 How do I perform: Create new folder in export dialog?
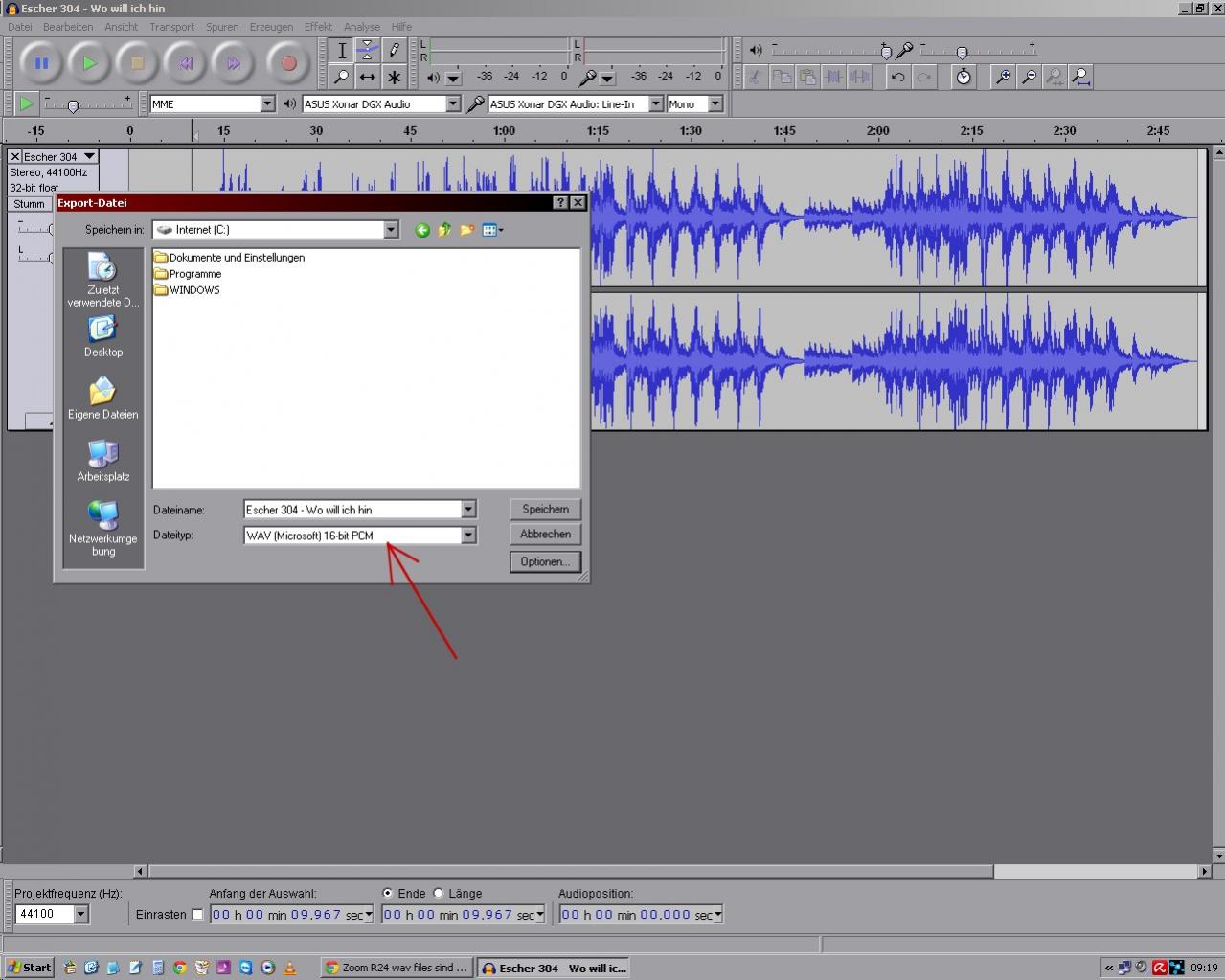(x=467, y=230)
